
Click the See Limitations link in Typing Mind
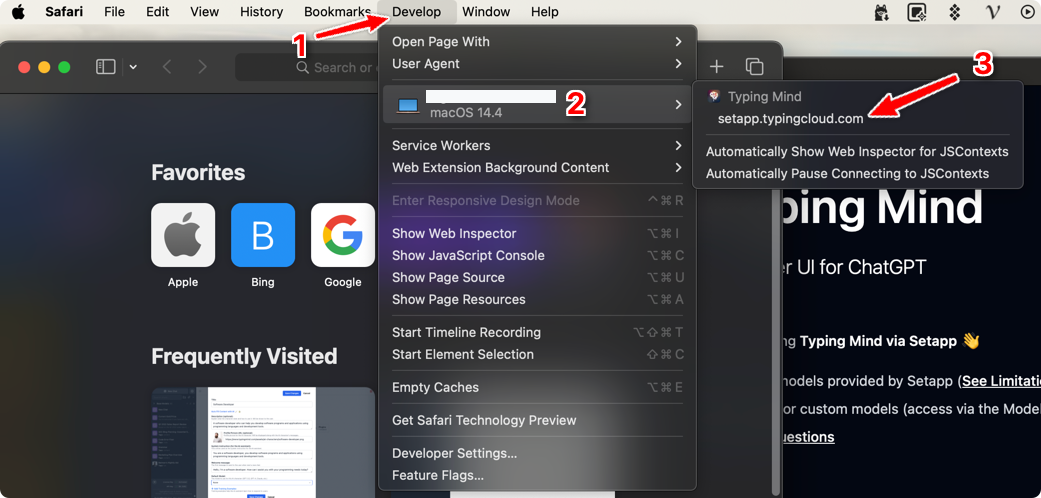[x=1001, y=381]
